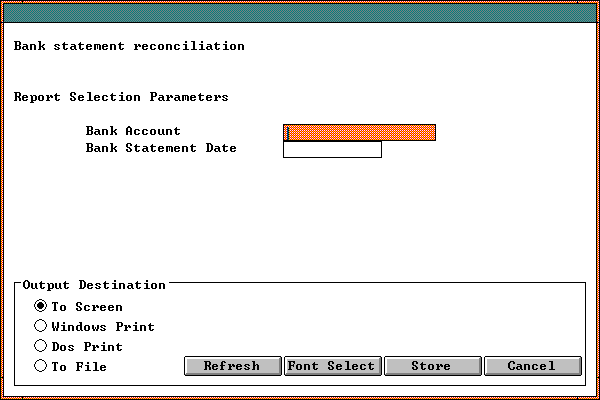This screenshot has width=600, height=400.
Task: Select the Dos Print radio option
Action: pyautogui.click(x=41, y=346)
